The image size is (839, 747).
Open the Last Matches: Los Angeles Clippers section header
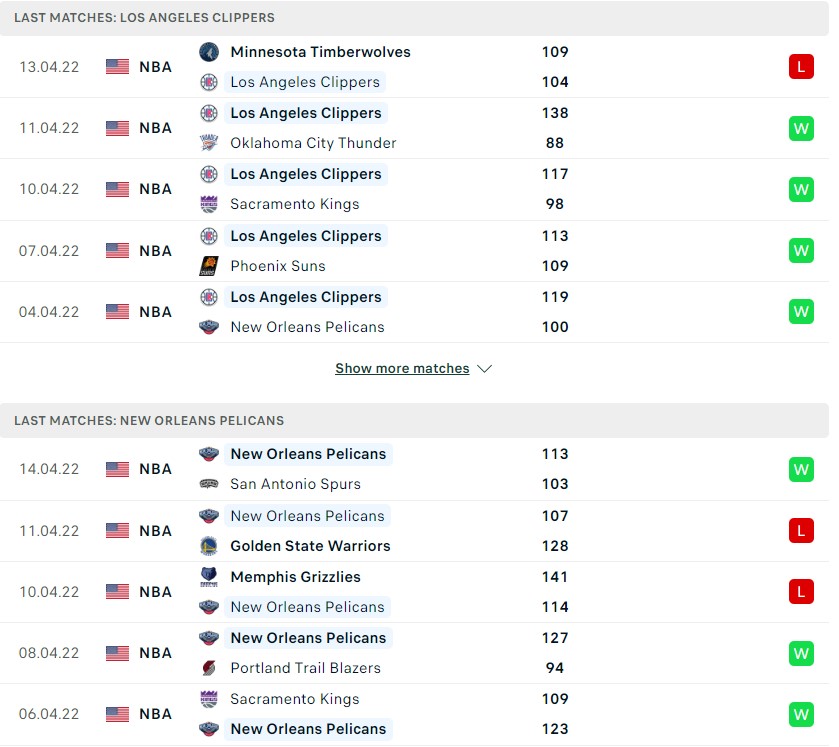[x=141, y=17]
